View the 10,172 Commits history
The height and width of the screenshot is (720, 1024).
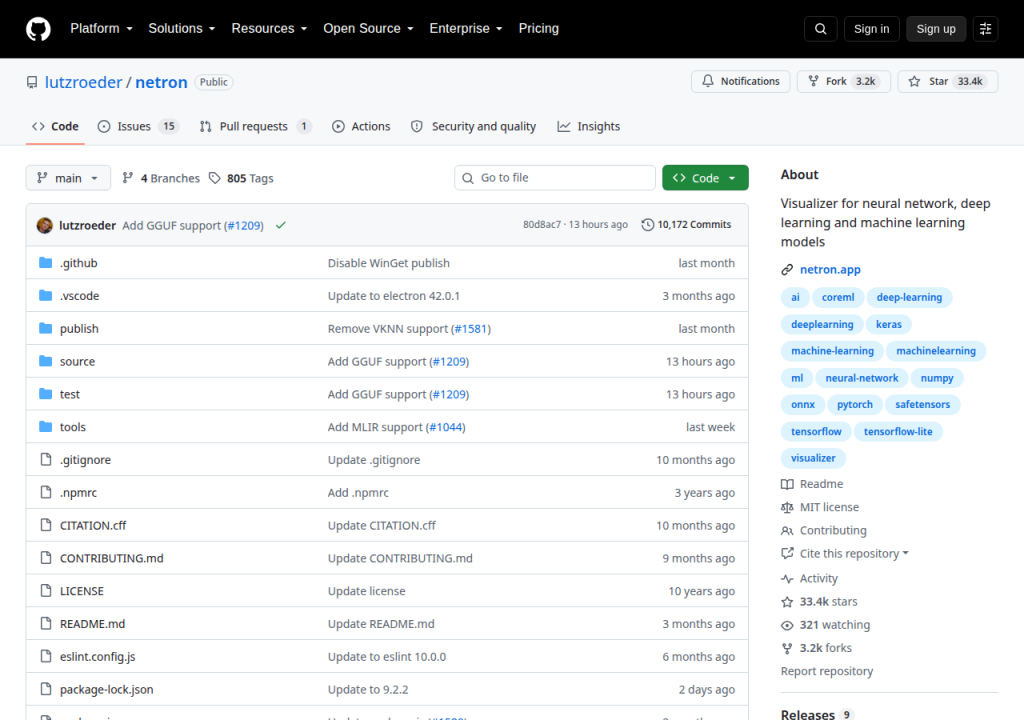point(686,225)
